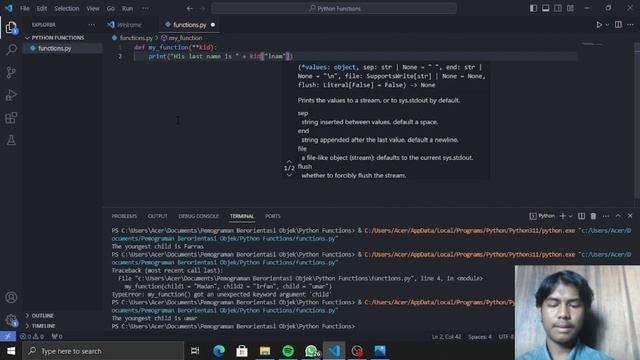Click the Ln 2, Col 42 status item
The height and width of the screenshot is (360, 640).
click(x=446, y=337)
